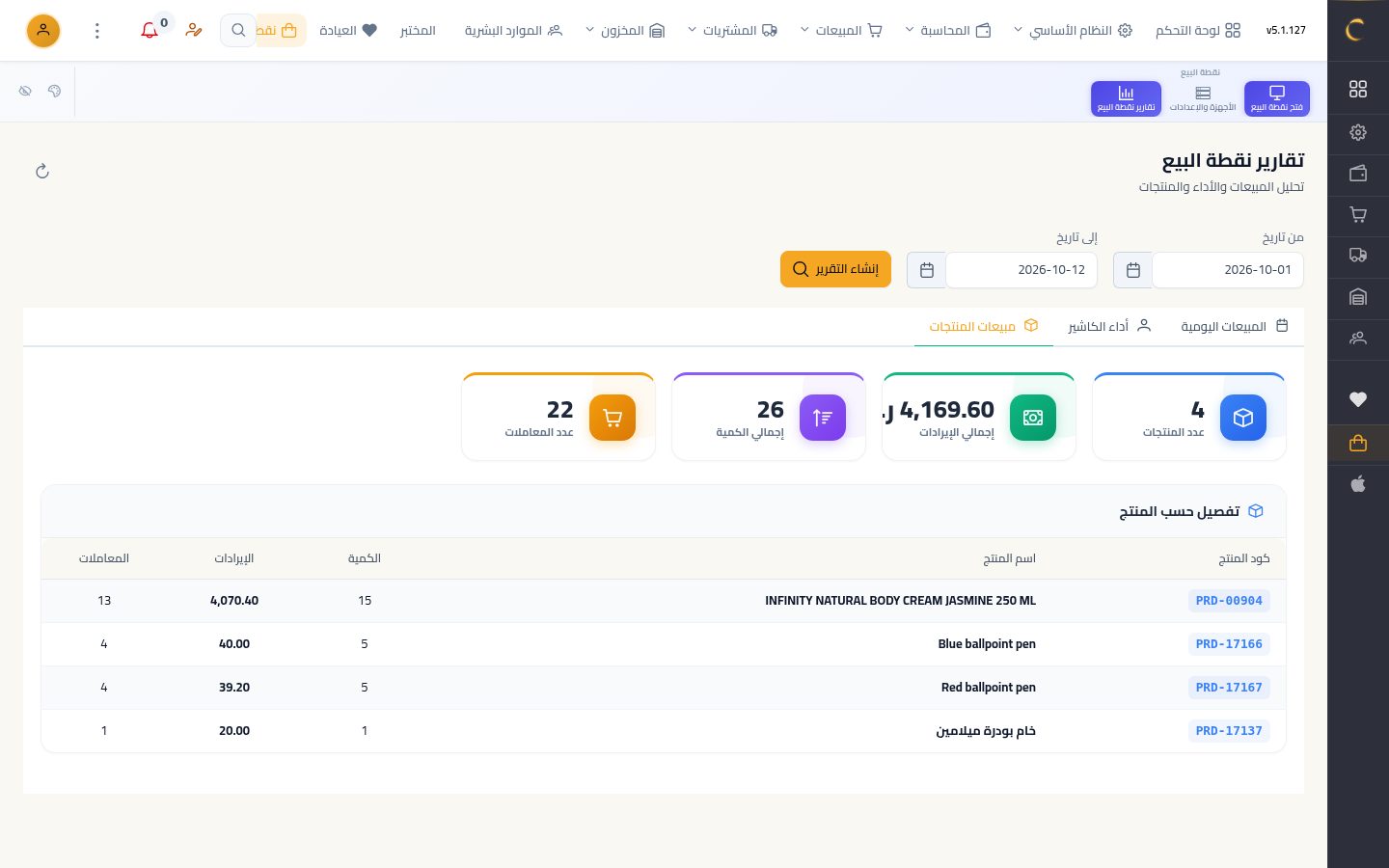The height and width of the screenshot is (868, 1389).
Task: Open the delivery truck purchases icon in sidebar
Action: pos(1358,256)
